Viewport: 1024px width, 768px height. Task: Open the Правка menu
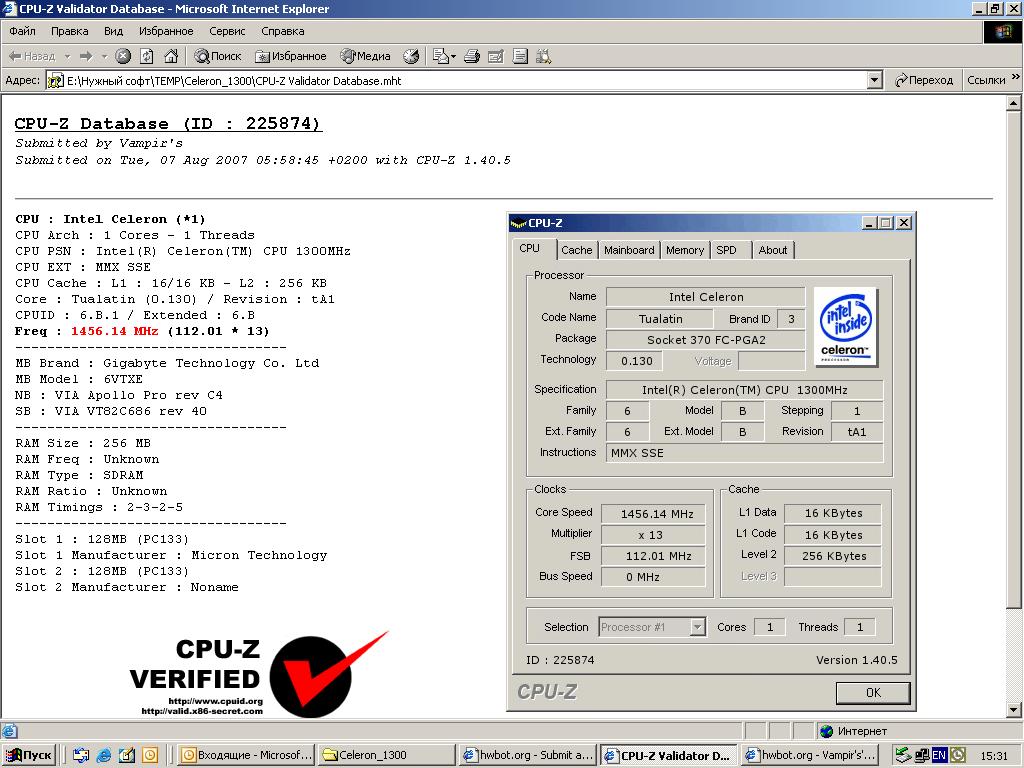click(69, 31)
